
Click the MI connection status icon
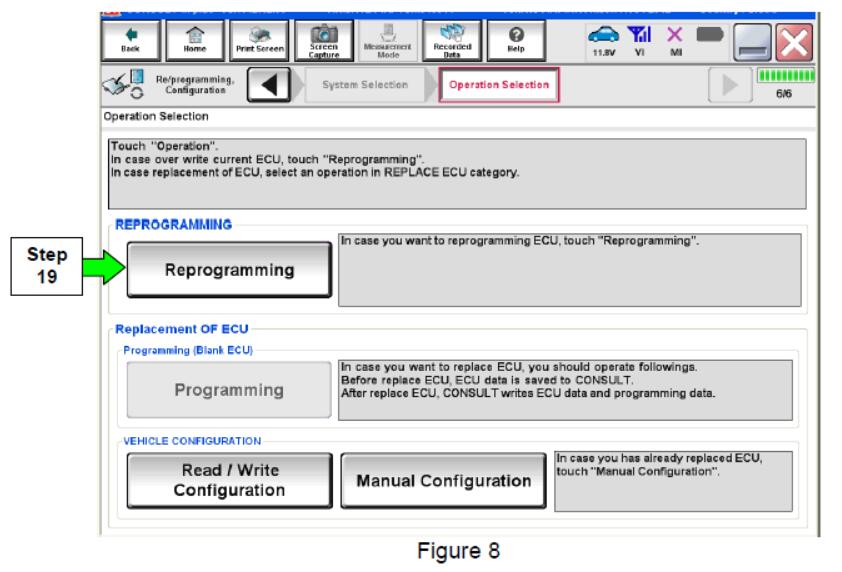click(x=675, y=41)
